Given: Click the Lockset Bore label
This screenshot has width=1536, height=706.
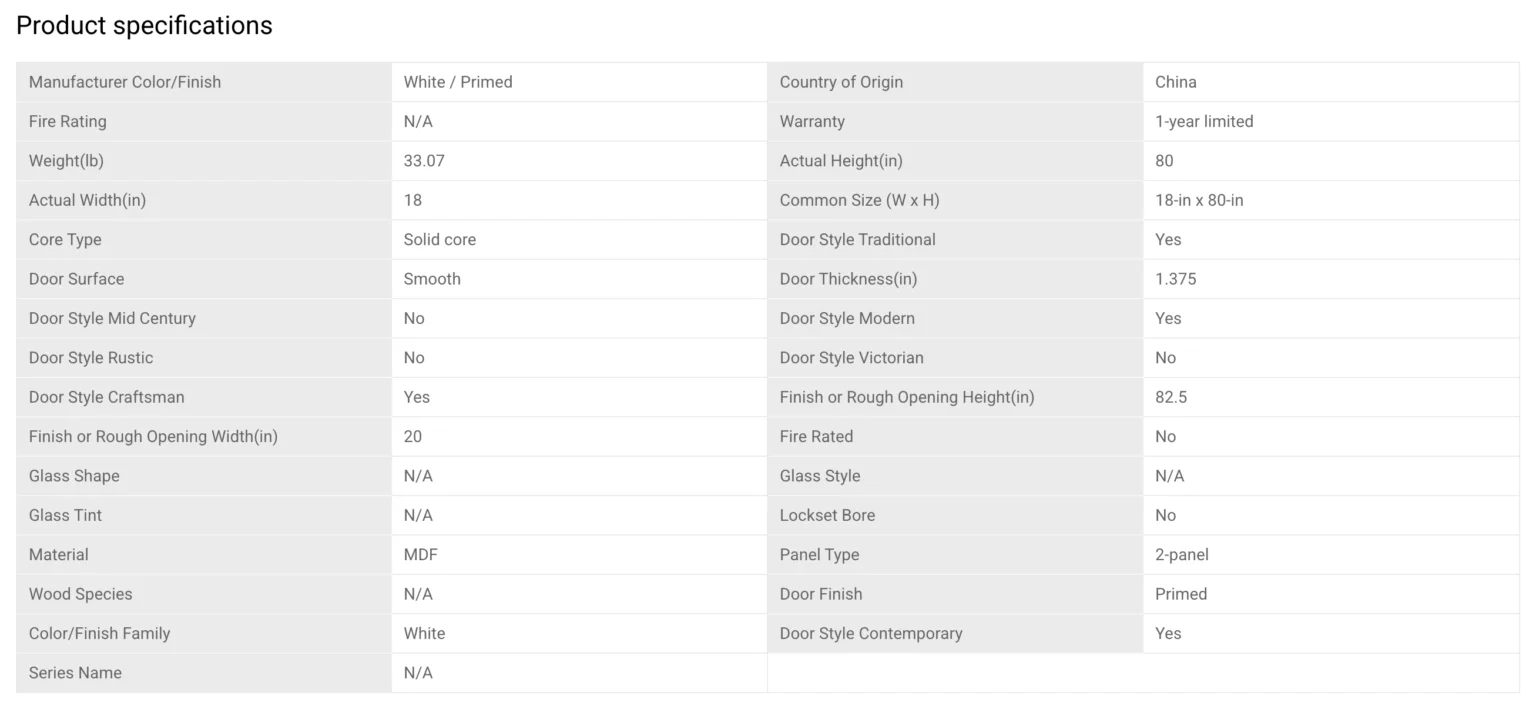Looking at the screenshot, I should click(x=827, y=516).
